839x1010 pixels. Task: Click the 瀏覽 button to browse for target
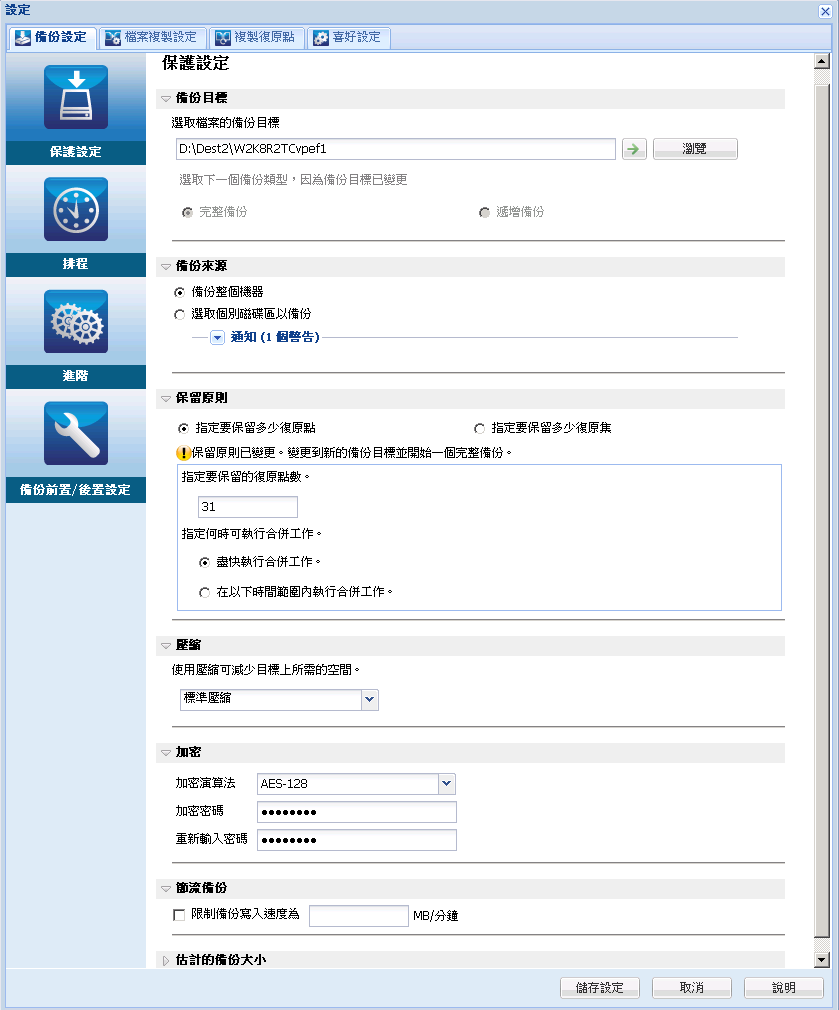695,148
